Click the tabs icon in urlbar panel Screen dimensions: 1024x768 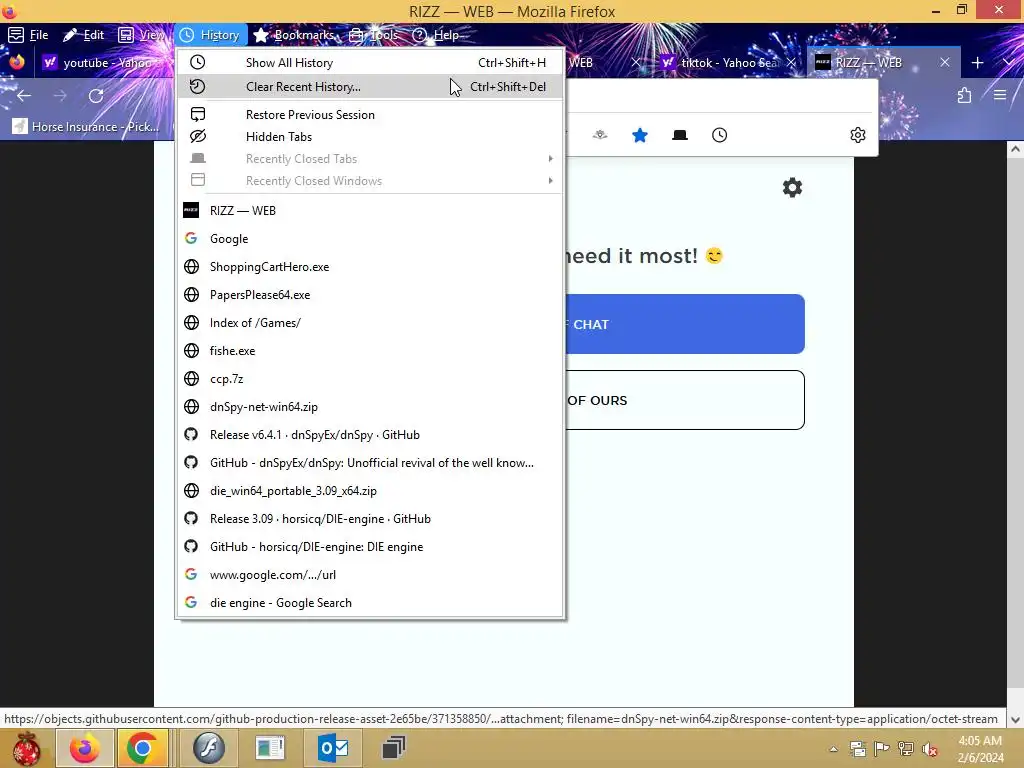point(679,135)
